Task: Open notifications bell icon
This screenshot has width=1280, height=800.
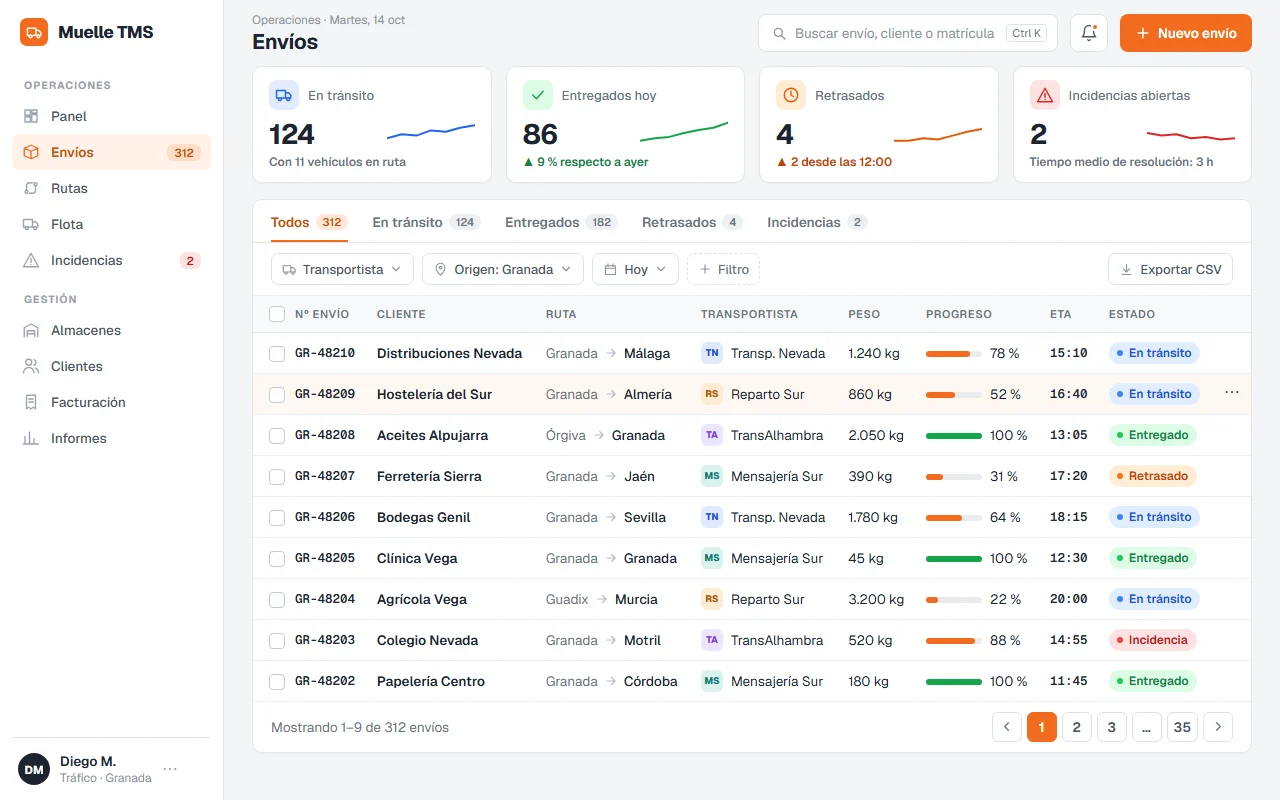Action: [x=1089, y=33]
